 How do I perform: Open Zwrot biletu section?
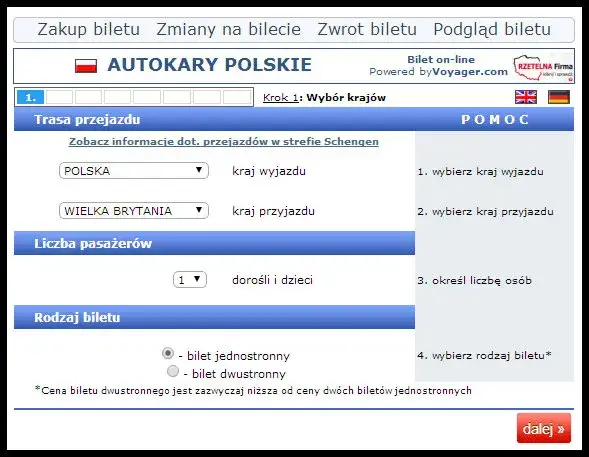tap(367, 29)
